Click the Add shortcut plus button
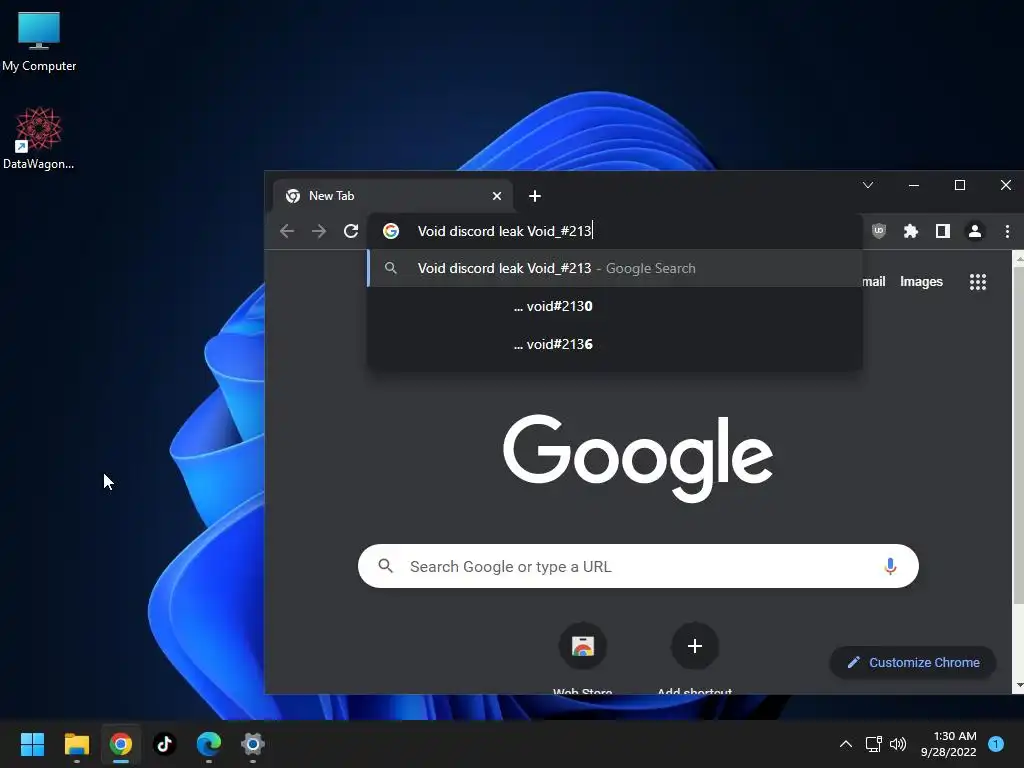The image size is (1024, 768). pos(695,647)
